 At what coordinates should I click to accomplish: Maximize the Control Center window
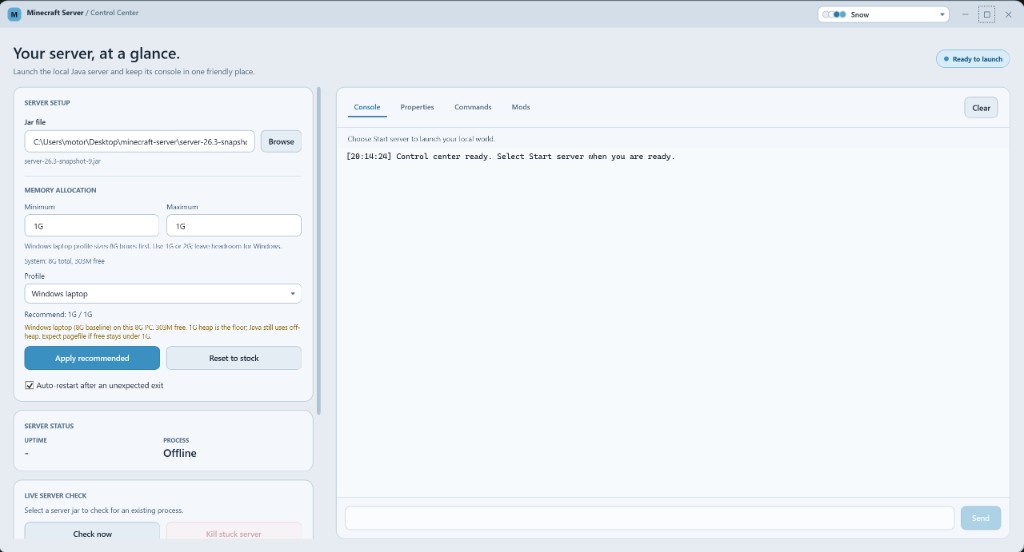pyautogui.click(x=987, y=14)
